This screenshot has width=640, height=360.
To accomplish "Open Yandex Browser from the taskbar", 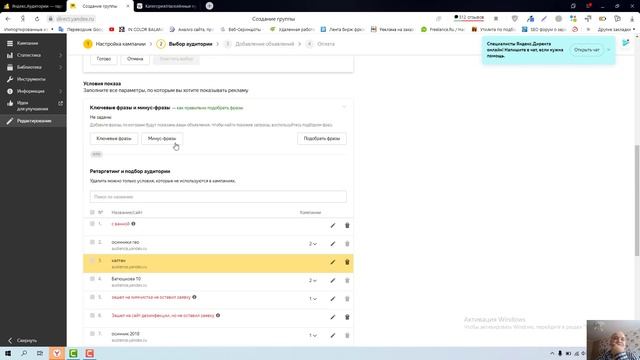I will pos(57,353).
